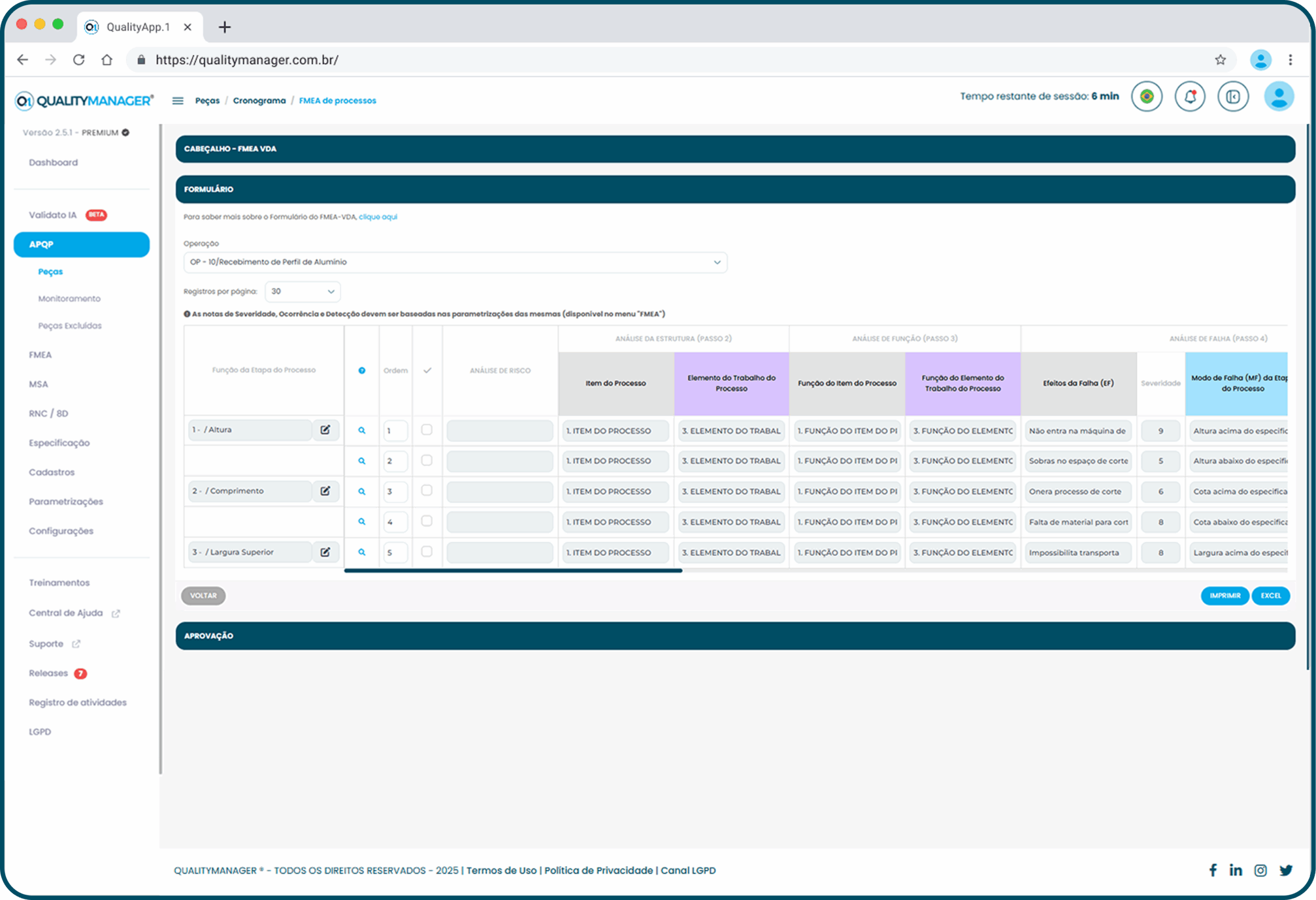Open the user avatar icon in the header
This screenshot has width=1316, height=900.
click(x=1278, y=97)
